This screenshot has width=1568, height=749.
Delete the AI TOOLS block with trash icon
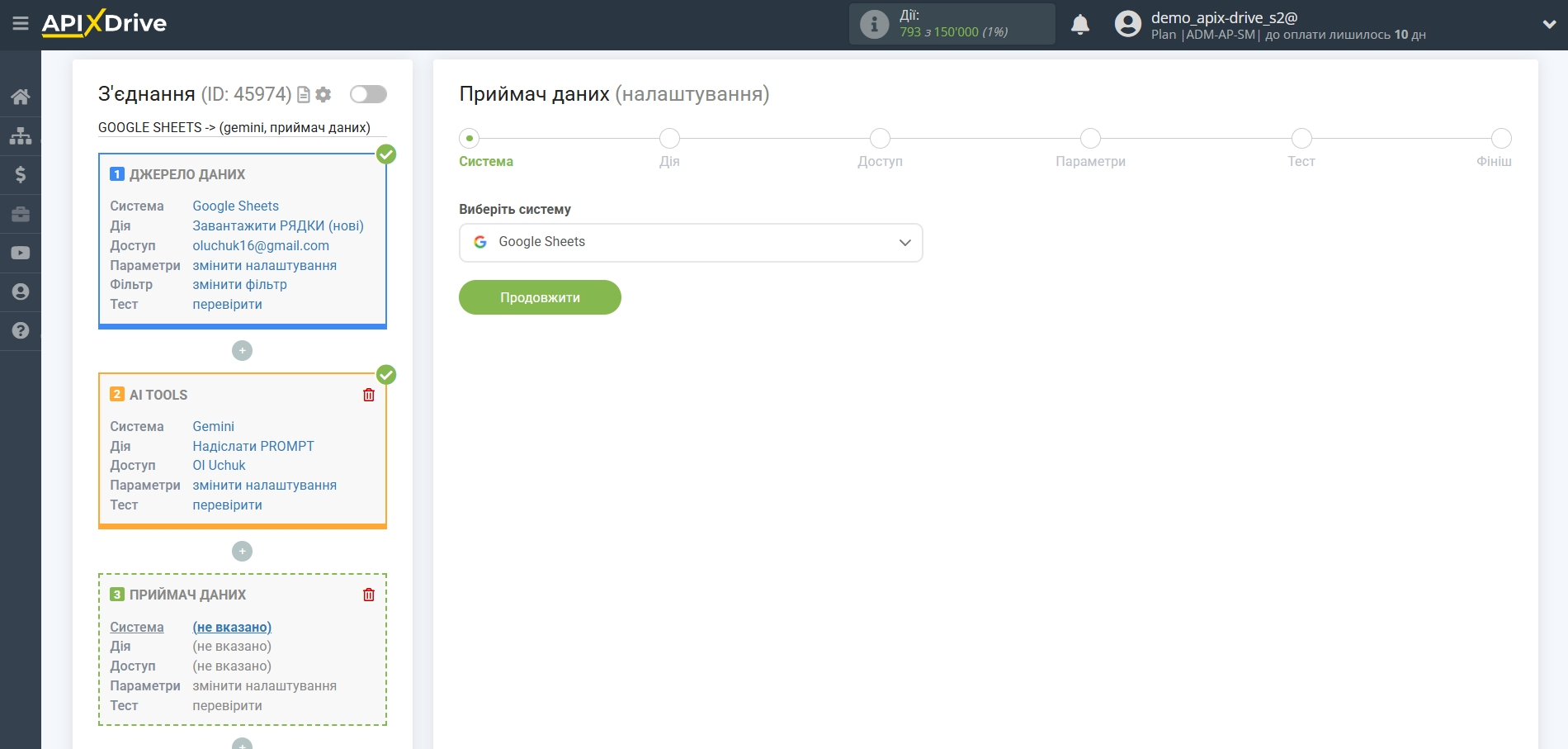point(369,395)
